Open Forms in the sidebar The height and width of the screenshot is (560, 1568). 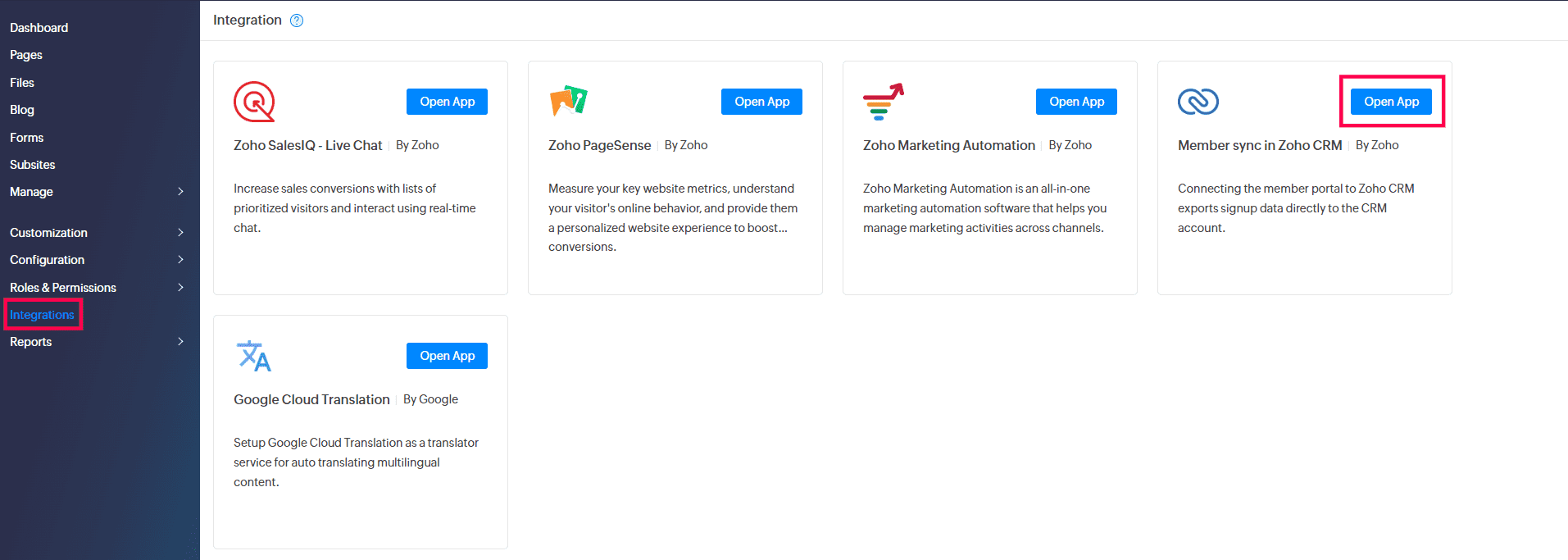[27, 138]
